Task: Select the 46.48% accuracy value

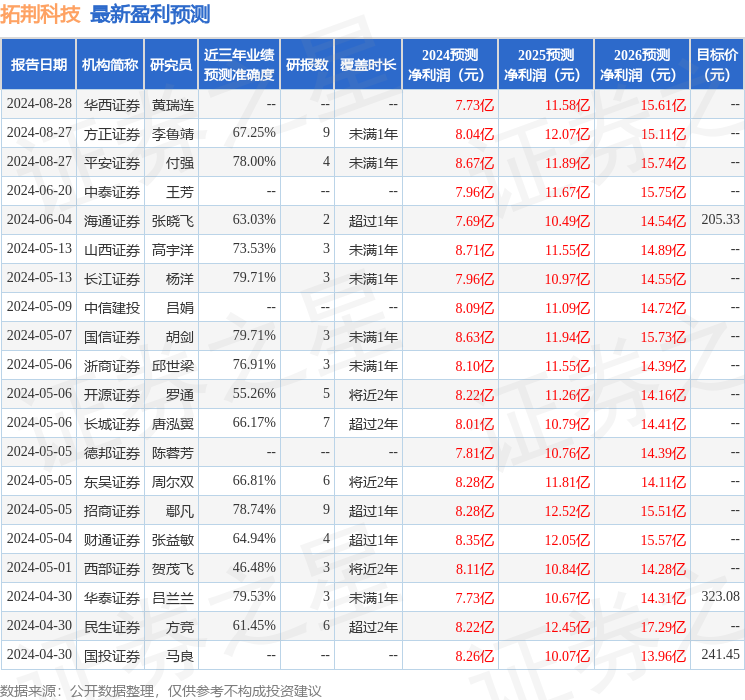Action: (x=254, y=567)
